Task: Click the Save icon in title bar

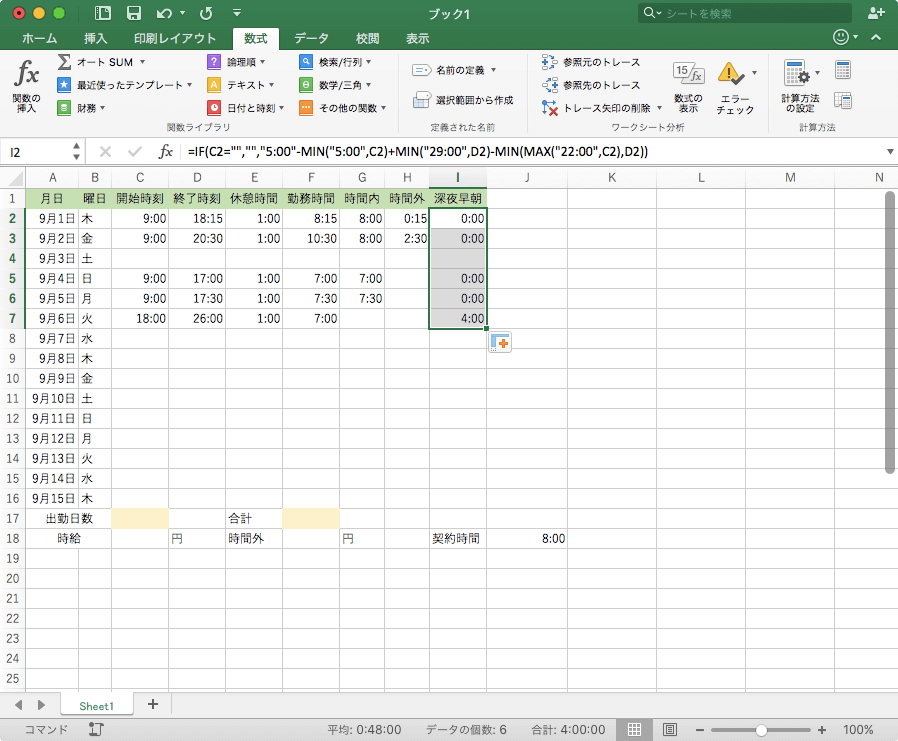Action: 133,13
